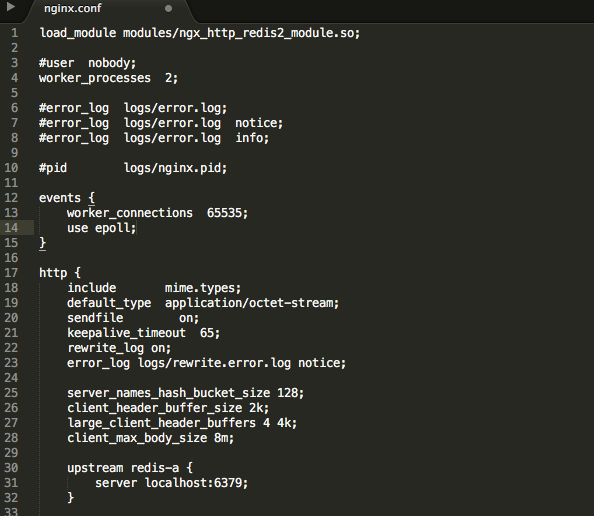This screenshot has width=595, height=516.
Task: Place cursor after 'use epoll;'
Action: [x=136, y=228]
